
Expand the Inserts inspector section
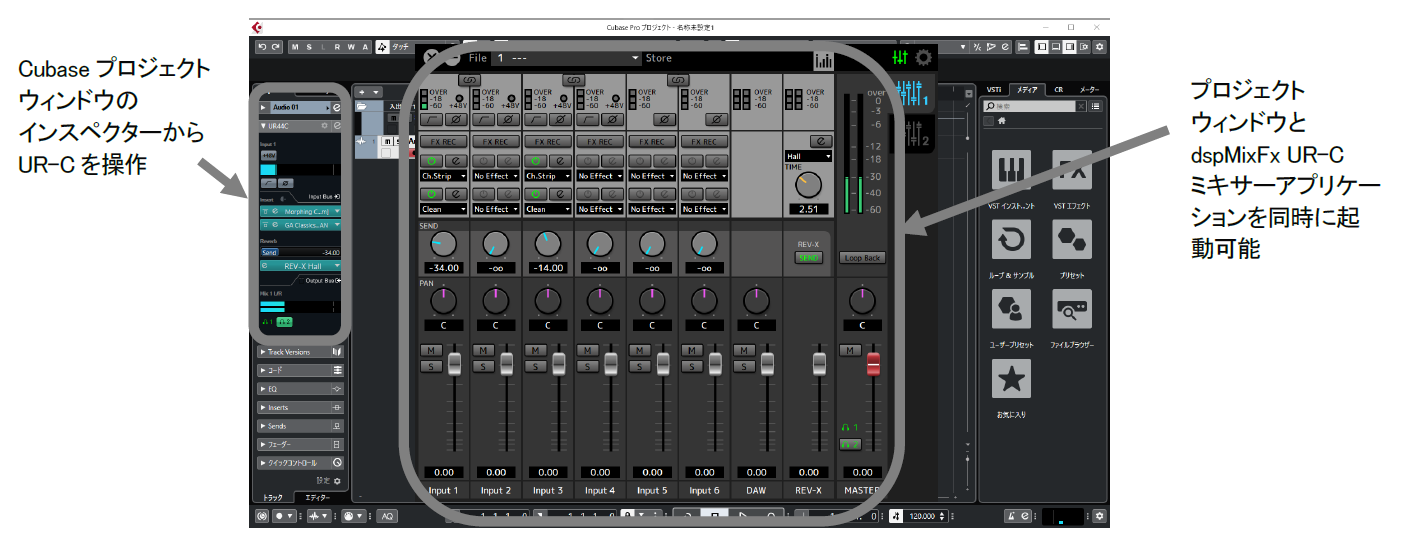click(300, 408)
